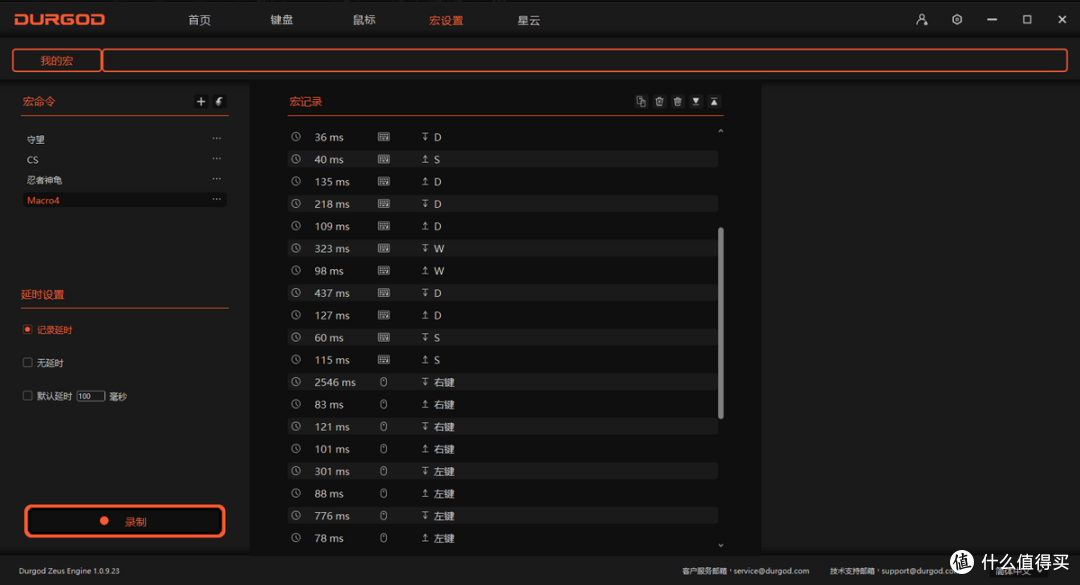Screen dimensions: 1080x585
Task: Open the 星云 tab
Action: coord(529,21)
